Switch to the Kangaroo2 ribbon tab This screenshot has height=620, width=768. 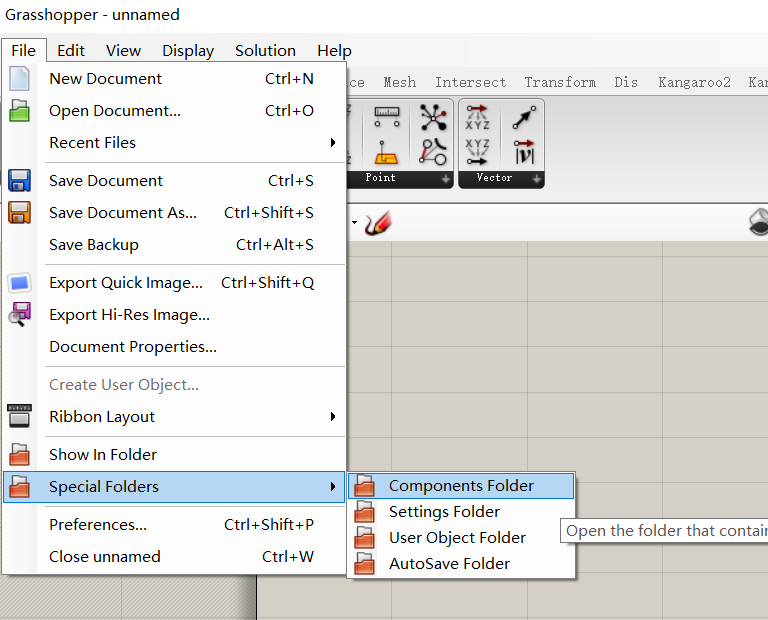point(695,82)
